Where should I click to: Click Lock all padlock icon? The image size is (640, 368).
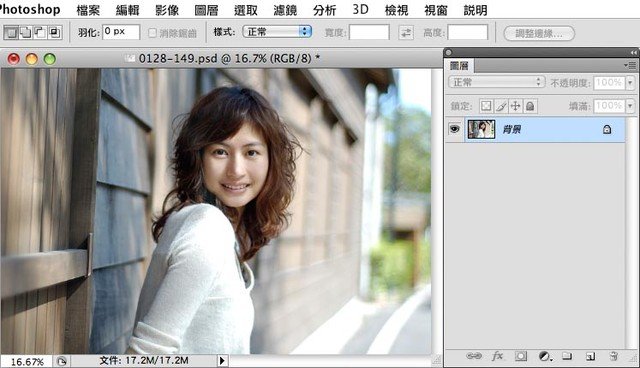click(x=530, y=106)
